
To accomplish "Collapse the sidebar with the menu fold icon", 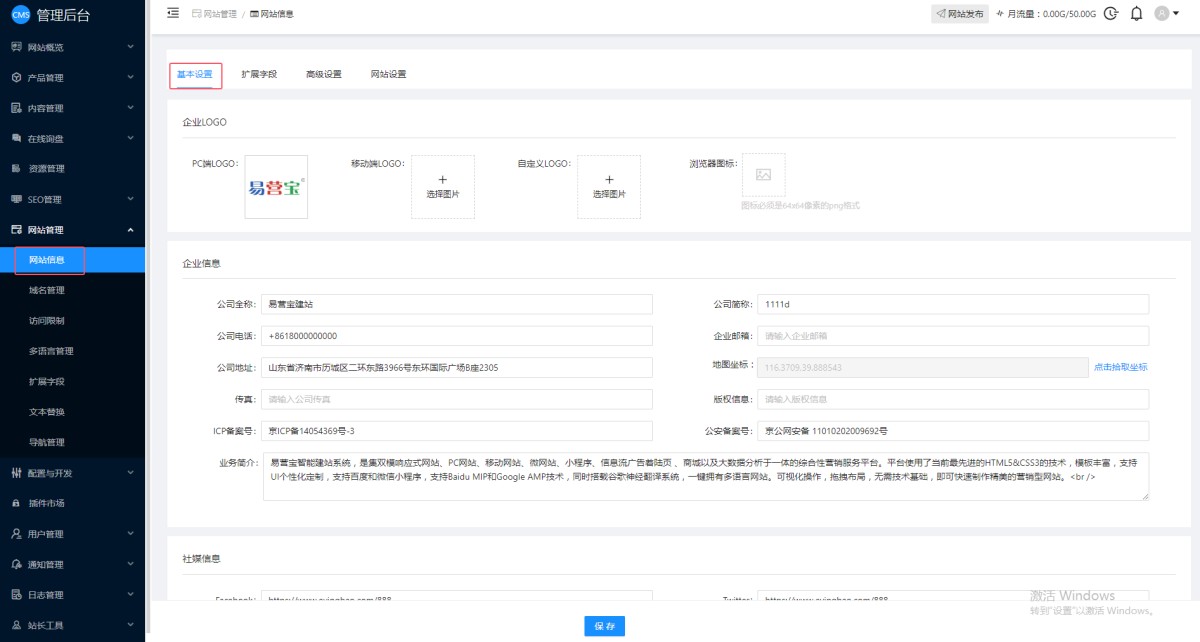I will pyautogui.click(x=173, y=13).
